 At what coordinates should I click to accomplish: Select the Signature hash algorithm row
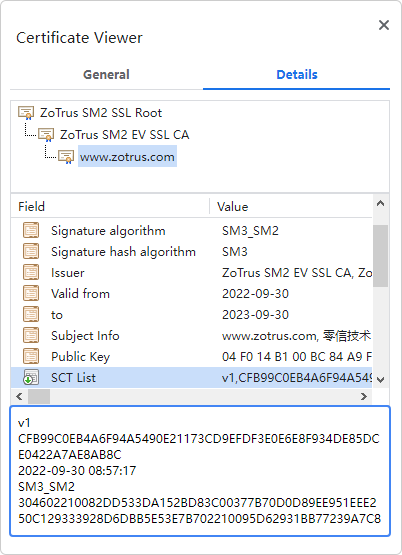[x=191, y=251]
